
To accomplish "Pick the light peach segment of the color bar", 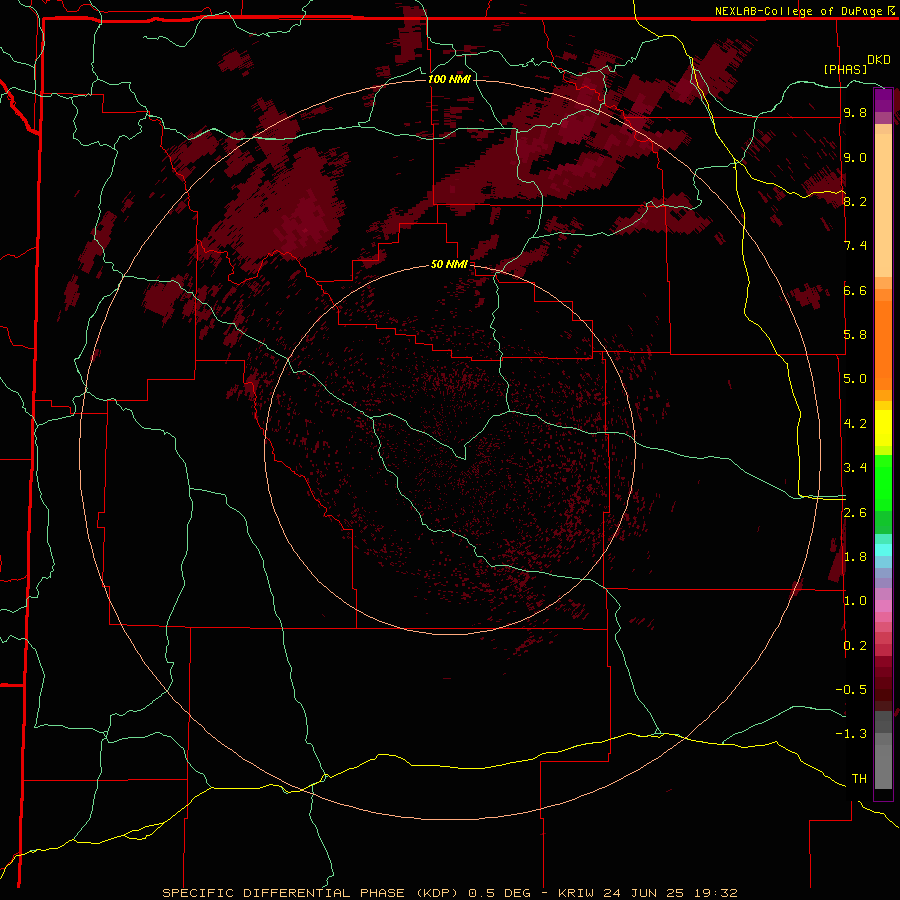I will (x=883, y=207).
